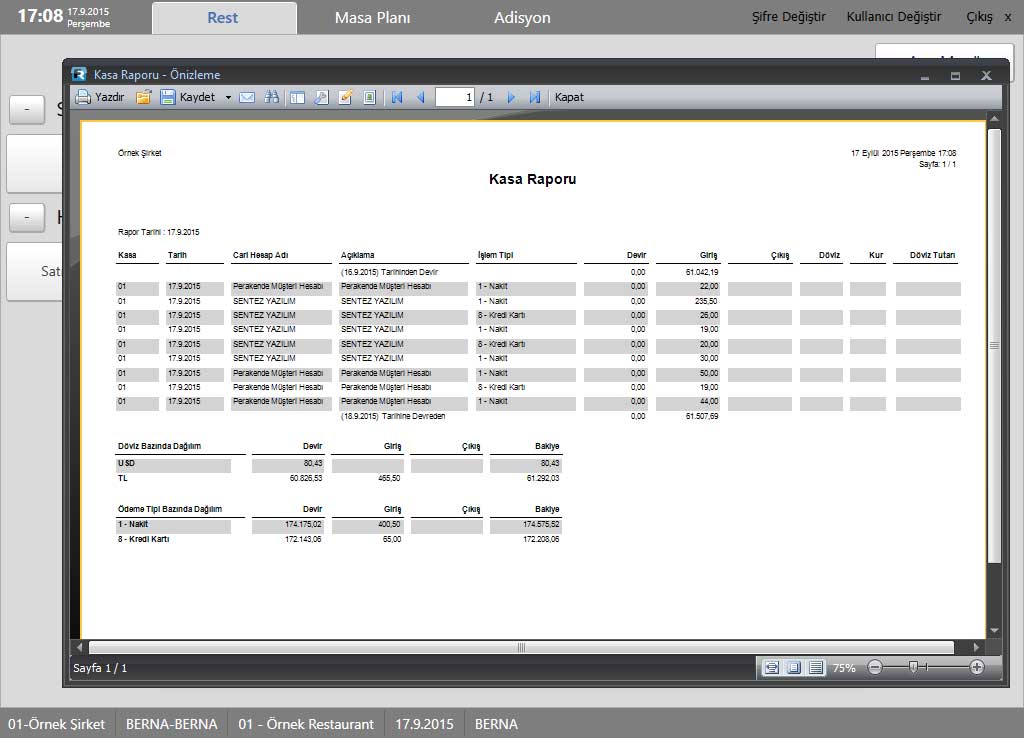Viewport: 1024px width, 738px height.
Task: Click the Kasa Raporu window icon
Action: pyautogui.click(x=79, y=74)
